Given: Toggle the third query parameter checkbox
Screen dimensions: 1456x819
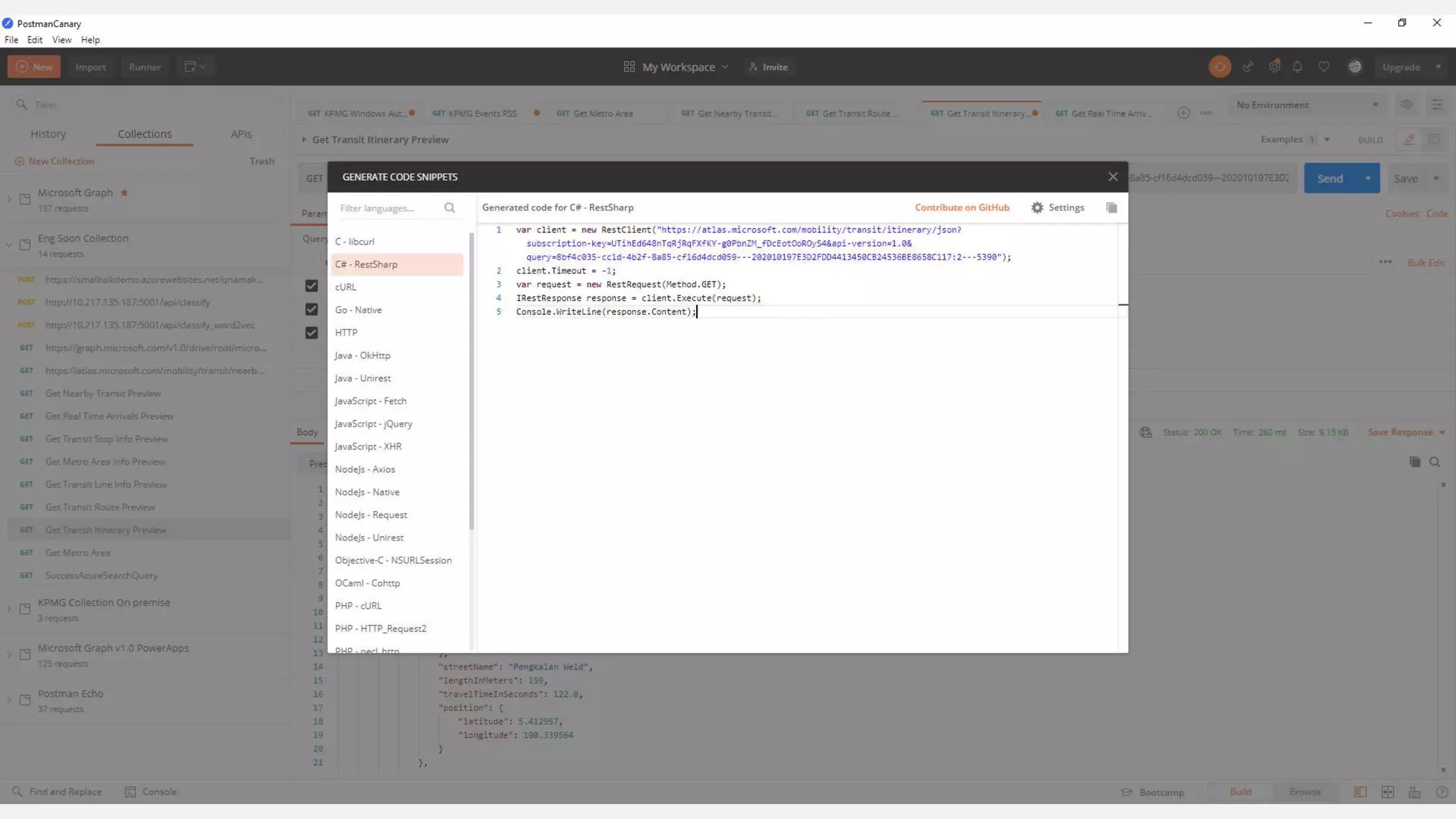Looking at the screenshot, I should (x=311, y=333).
